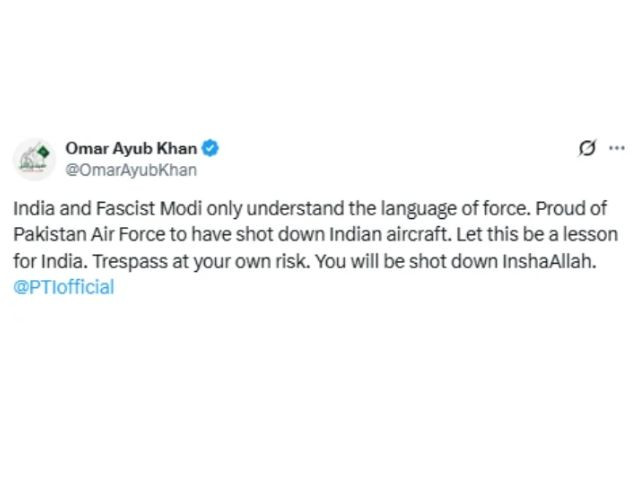The height and width of the screenshot is (480, 640).
Task: Click the words 'Proud of' in the first line
Action: 571,209
